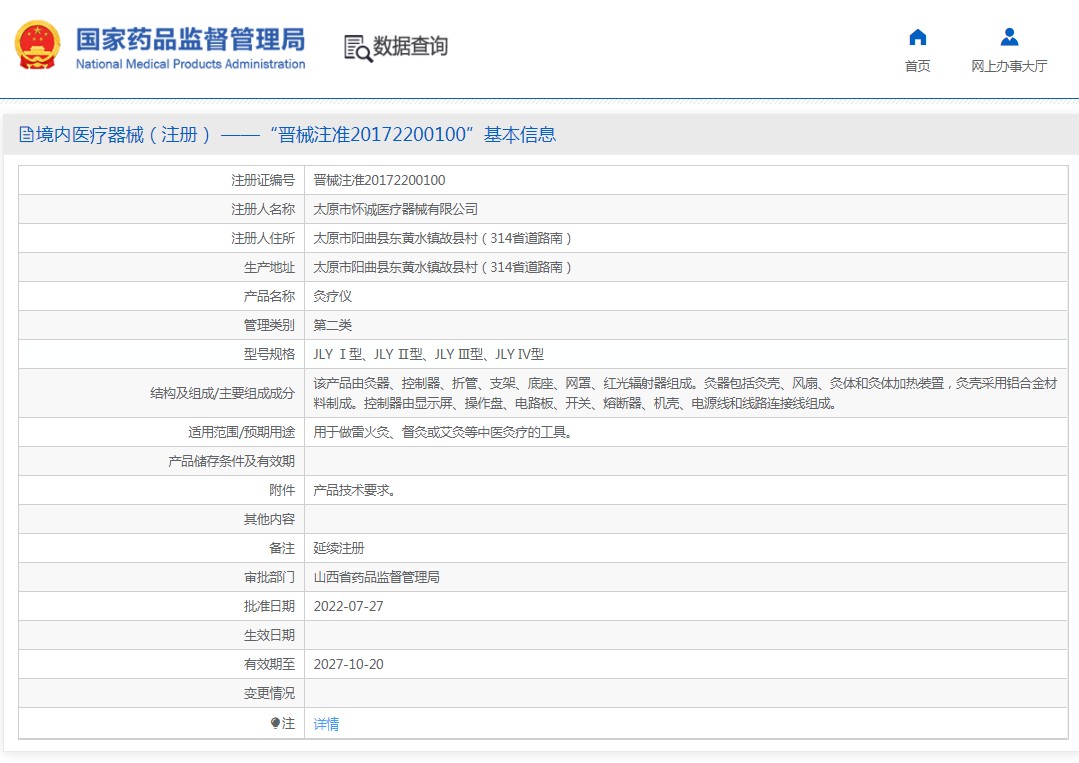The image size is (1079, 763).
Task: Open 网上办事大厅 user icon
Action: pos(1009,36)
